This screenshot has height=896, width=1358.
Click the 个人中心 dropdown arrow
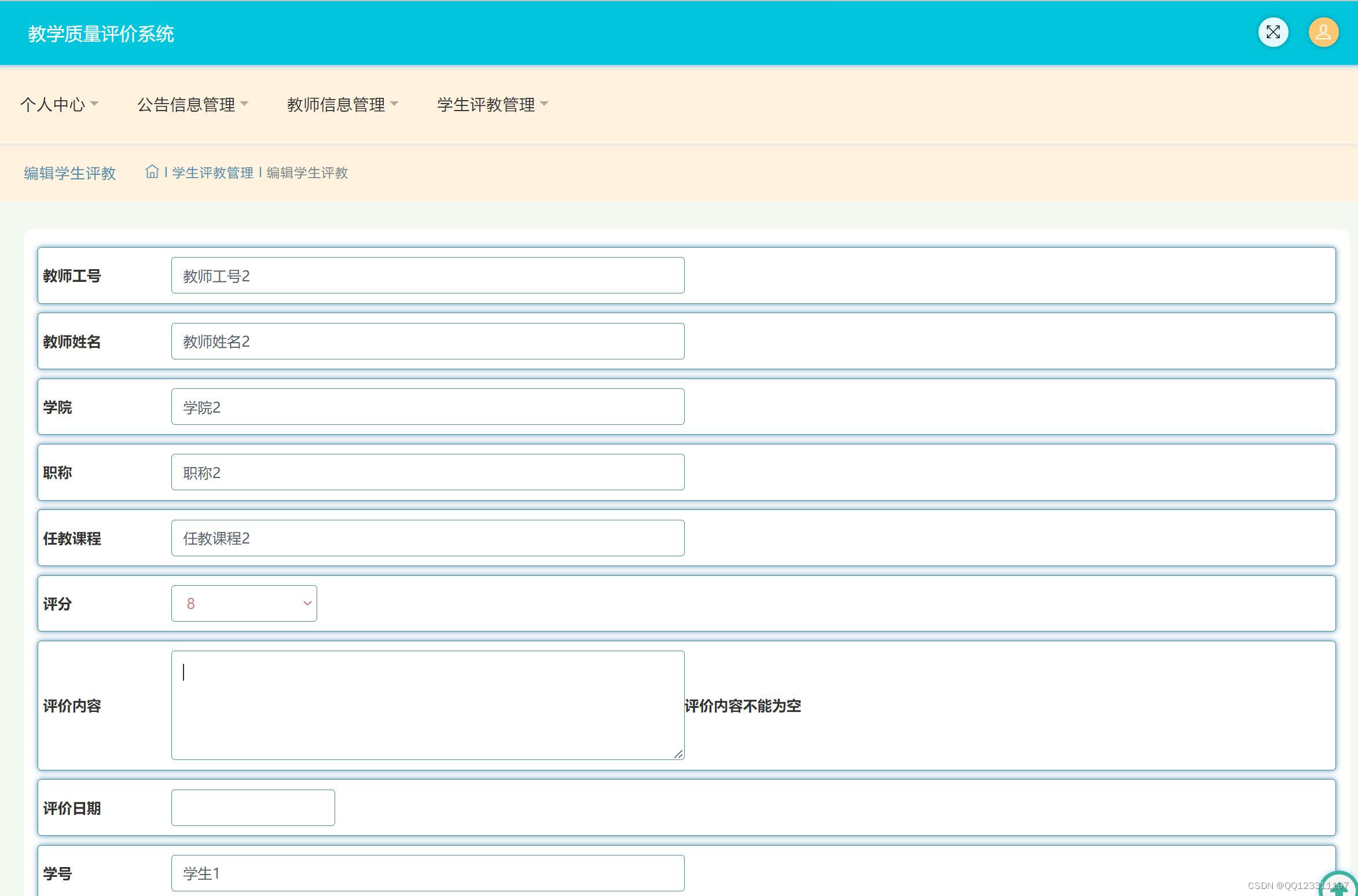[x=94, y=104]
